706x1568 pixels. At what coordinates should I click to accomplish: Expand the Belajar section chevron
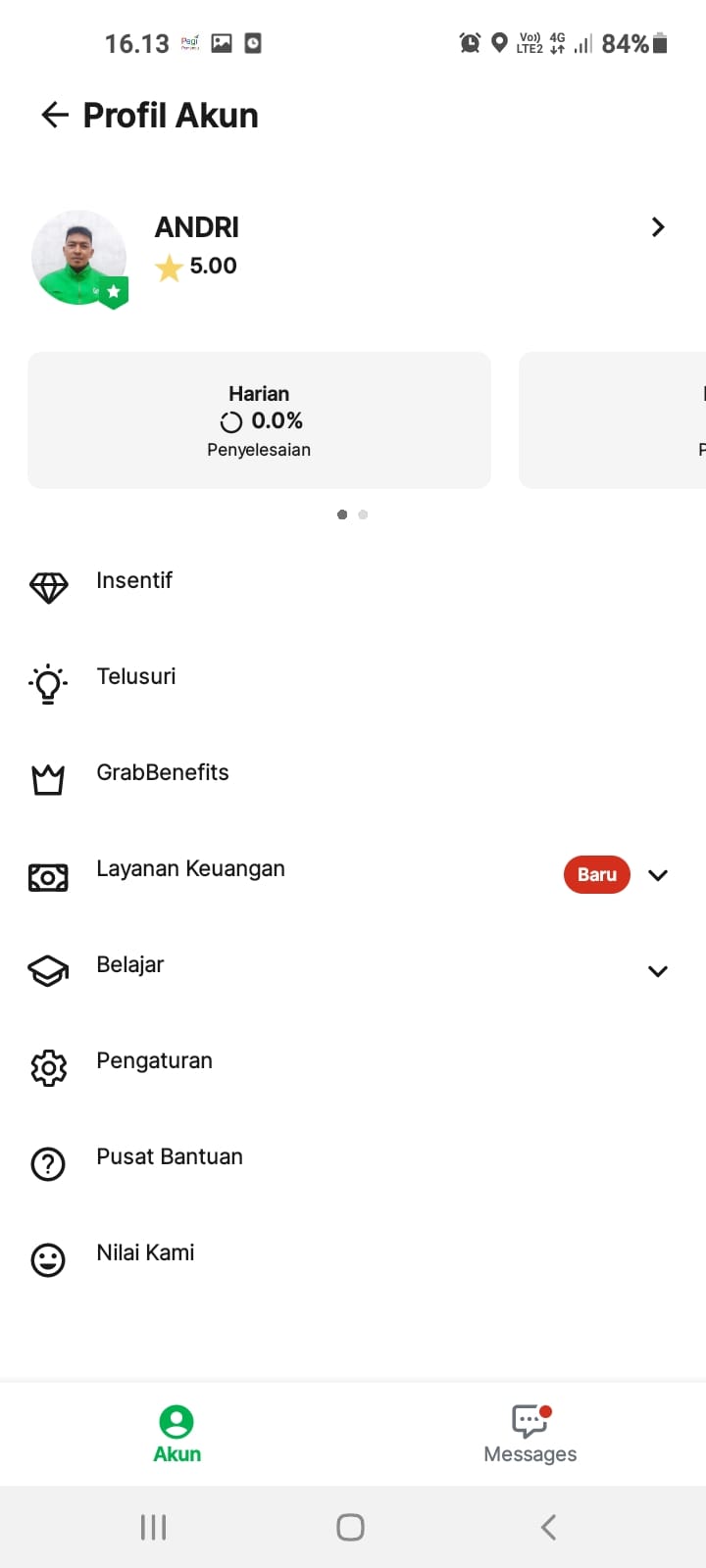click(x=658, y=971)
